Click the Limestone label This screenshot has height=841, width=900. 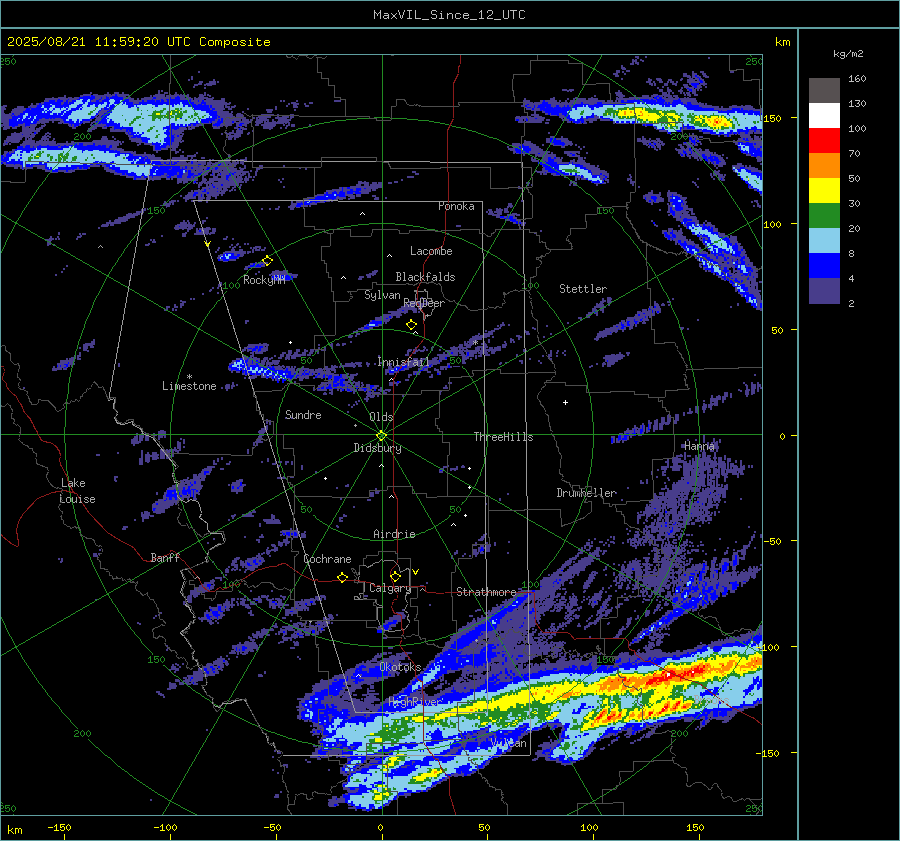[189, 386]
